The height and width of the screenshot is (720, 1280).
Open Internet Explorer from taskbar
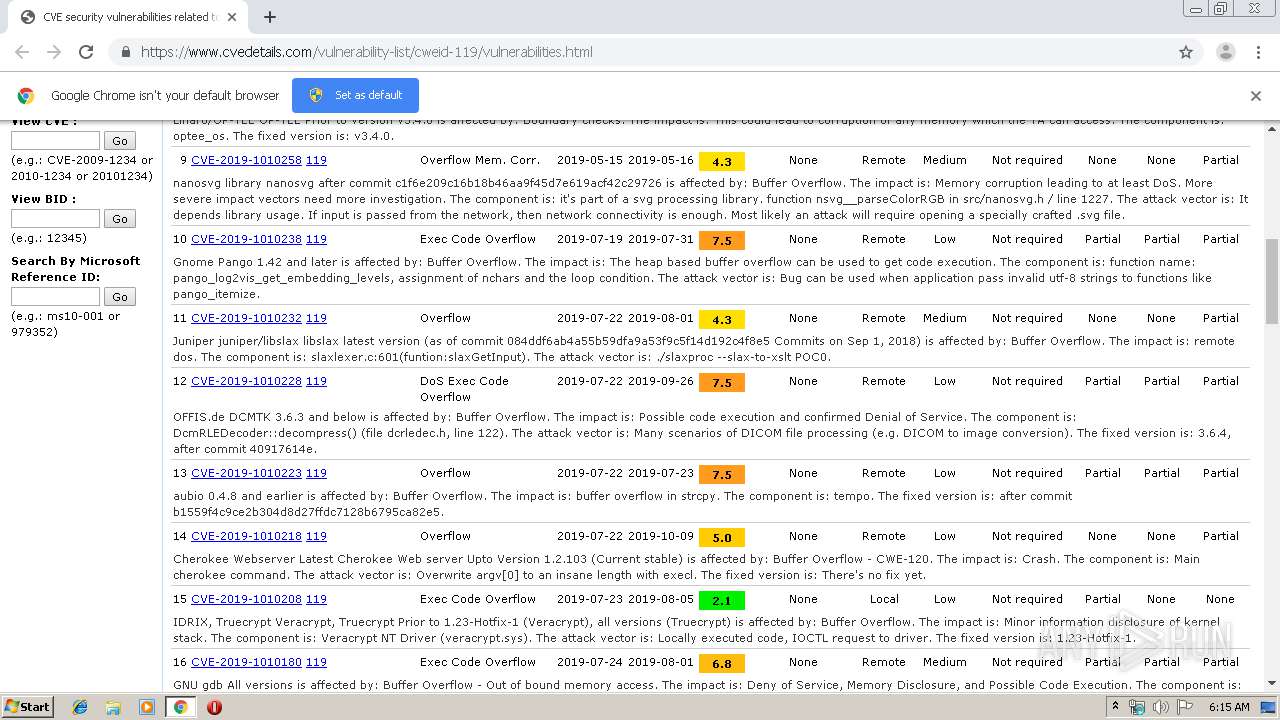pos(80,707)
